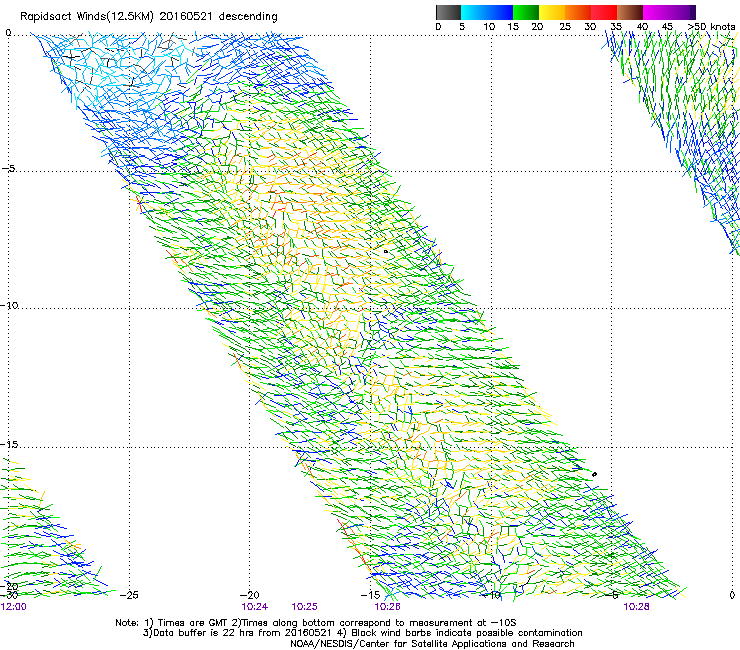This screenshot has width=740, height=650.
Task: Click the purple "10:24" time label
Action: click(x=254, y=607)
